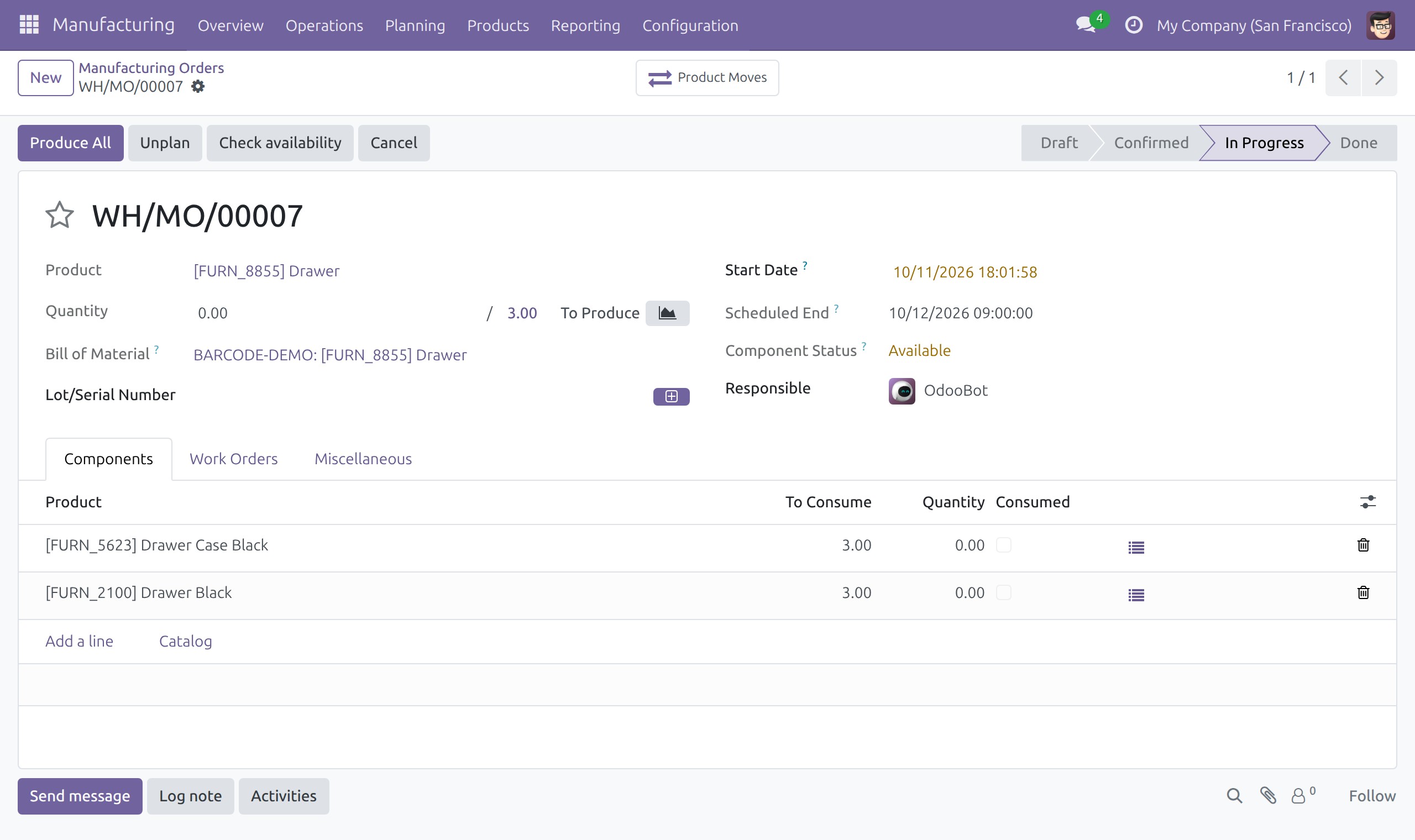Search messages with magnifier icon
1415x840 pixels.
point(1234,796)
